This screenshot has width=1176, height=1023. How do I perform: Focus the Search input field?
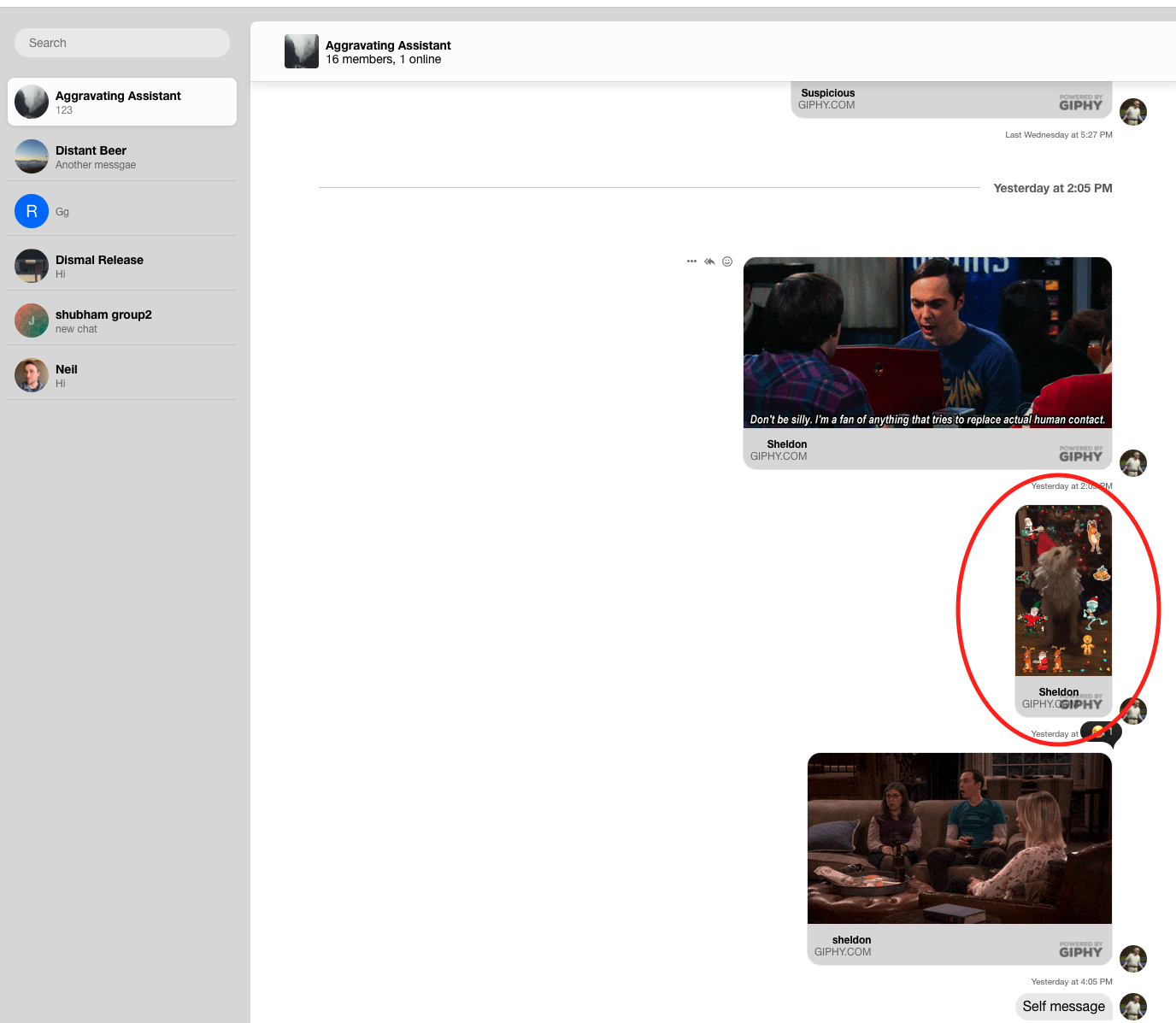coord(122,43)
